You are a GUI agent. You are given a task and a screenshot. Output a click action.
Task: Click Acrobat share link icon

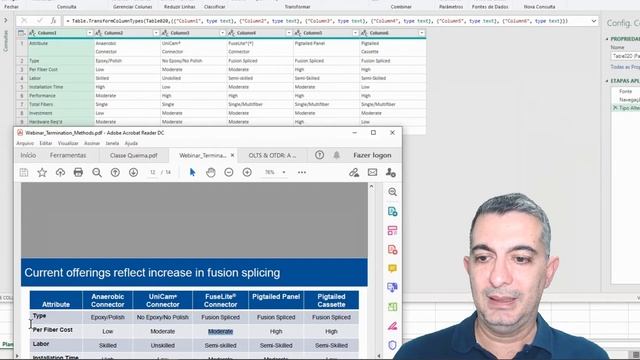(354, 173)
